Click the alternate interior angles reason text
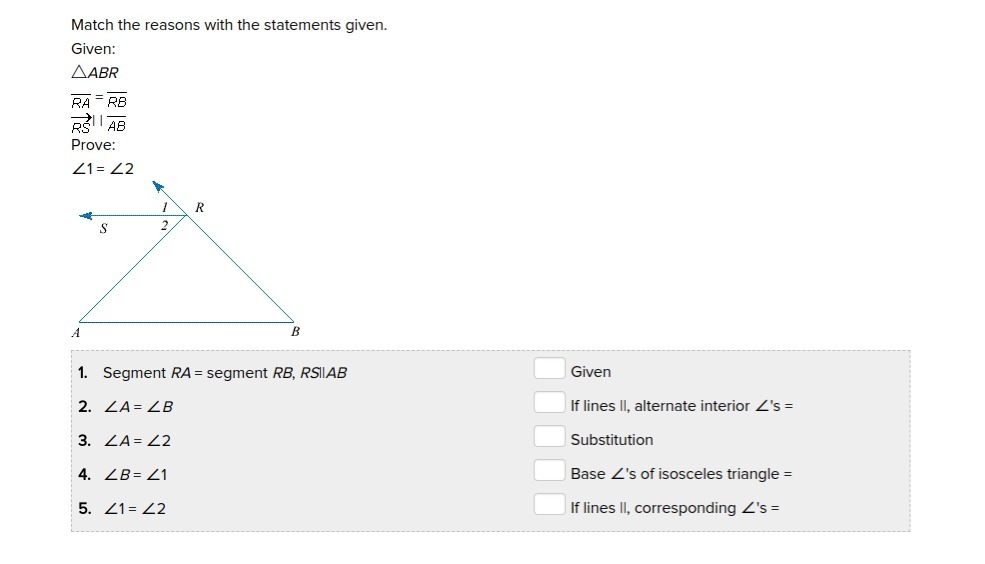The height and width of the screenshot is (564, 985). pyautogui.click(x=682, y=406)
